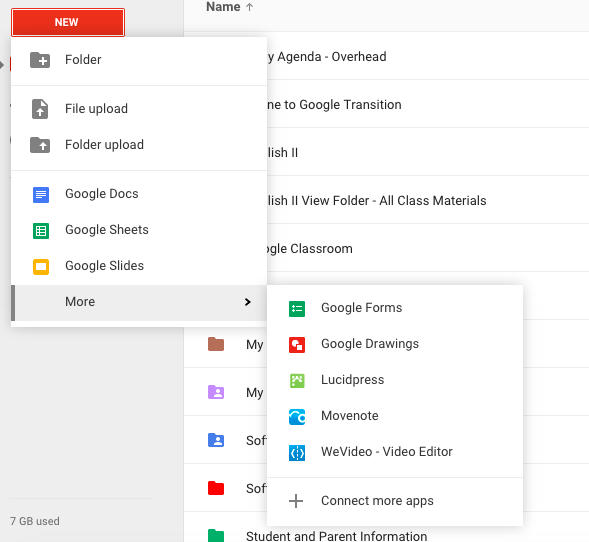Screen dimensions: 589x542
Task: Click the Google Forms icon
Action: click(x=297, y=309)
